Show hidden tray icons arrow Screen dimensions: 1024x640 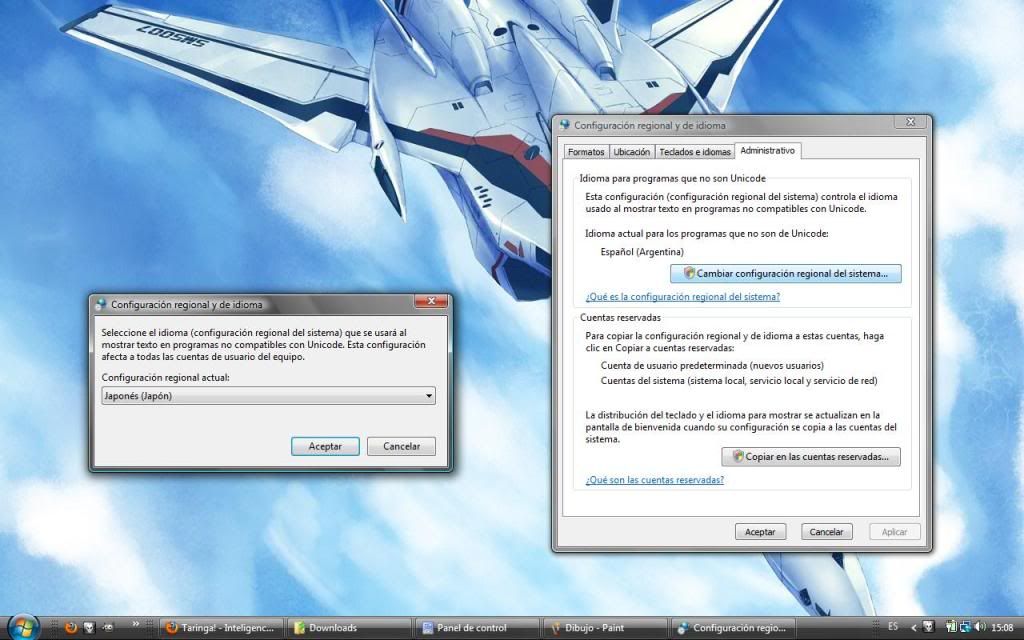pyautogui.click(x=914, y=628)
